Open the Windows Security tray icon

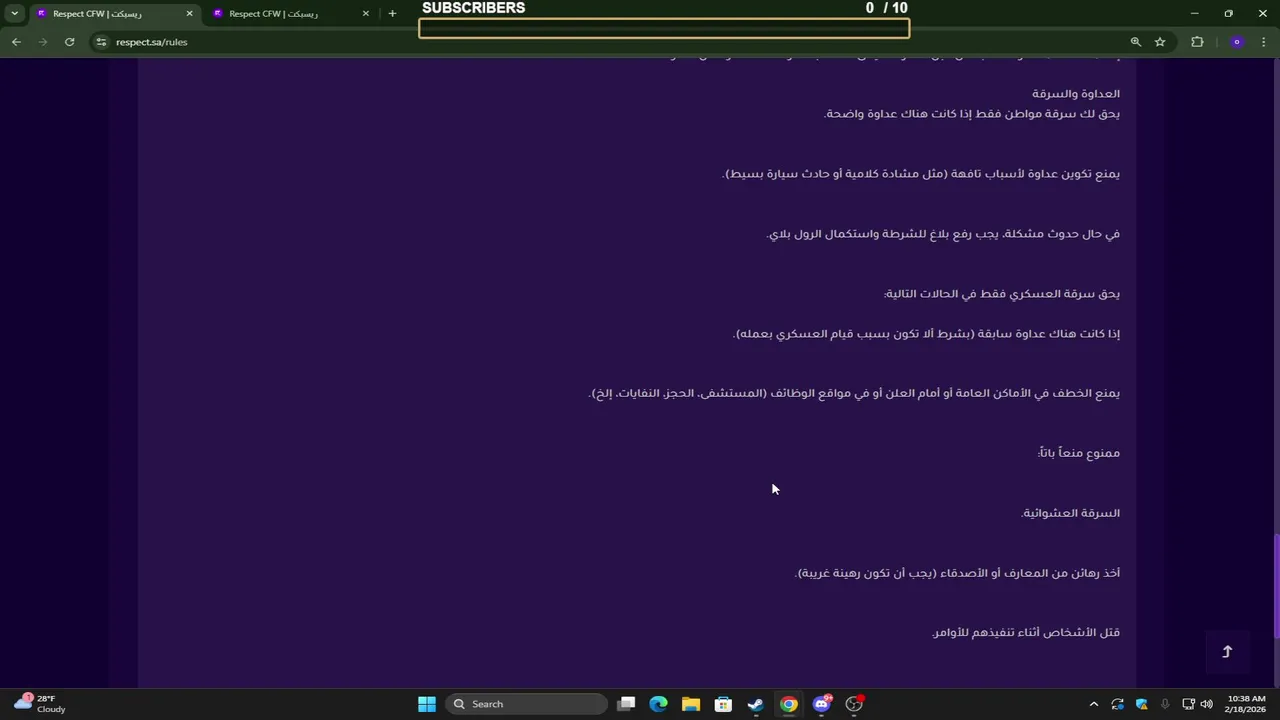(x=1141, y=704)
